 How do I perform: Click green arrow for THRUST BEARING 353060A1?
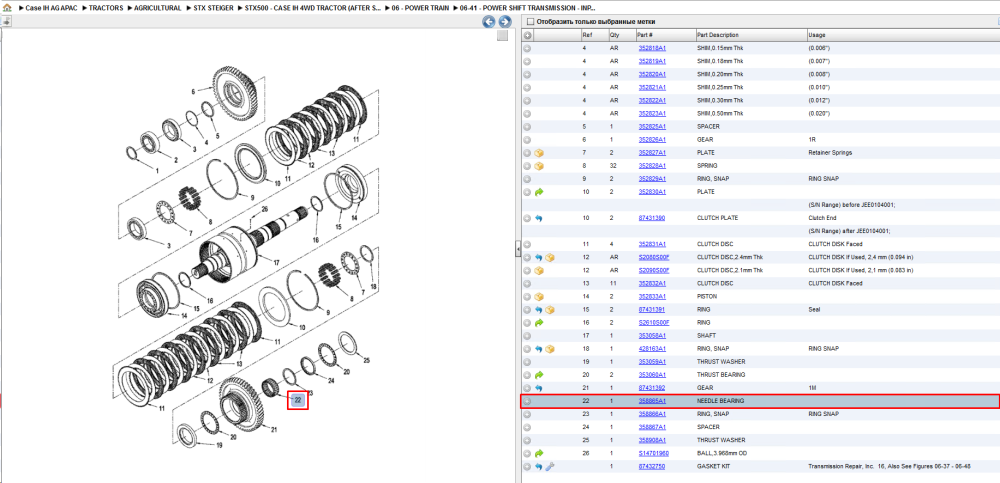540,375
